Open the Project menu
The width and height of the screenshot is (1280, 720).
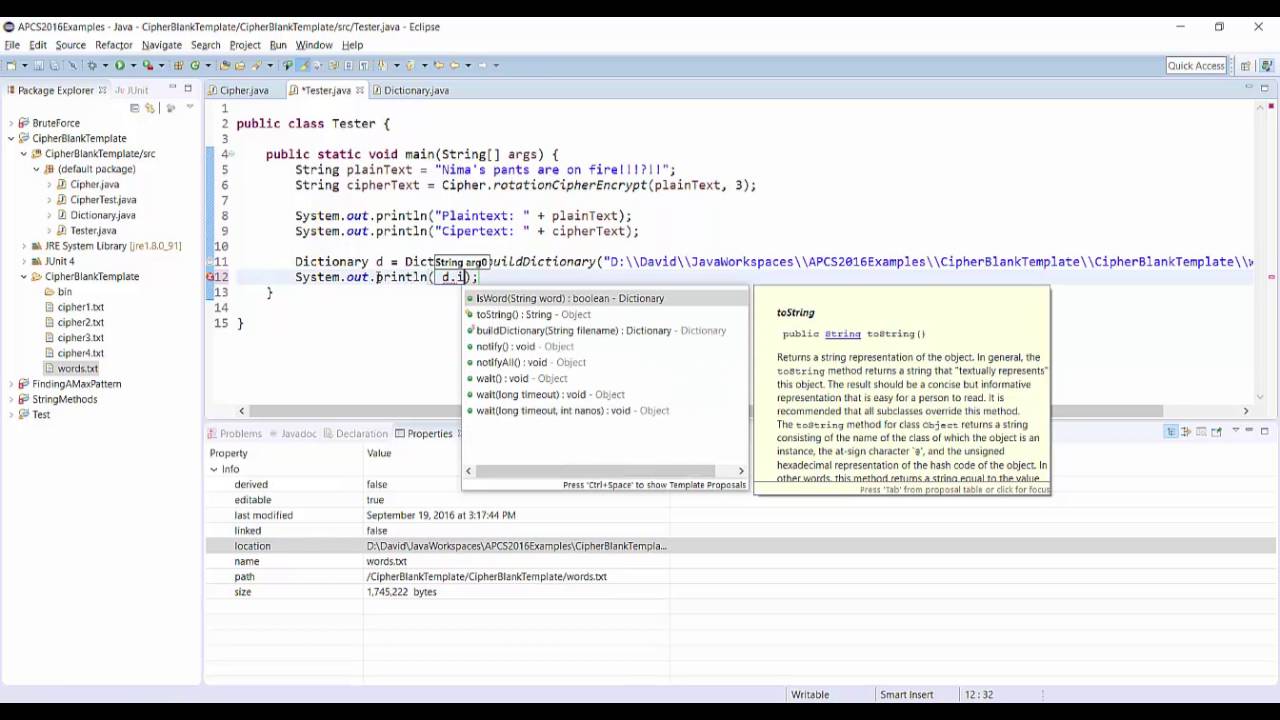click(245, 45)
